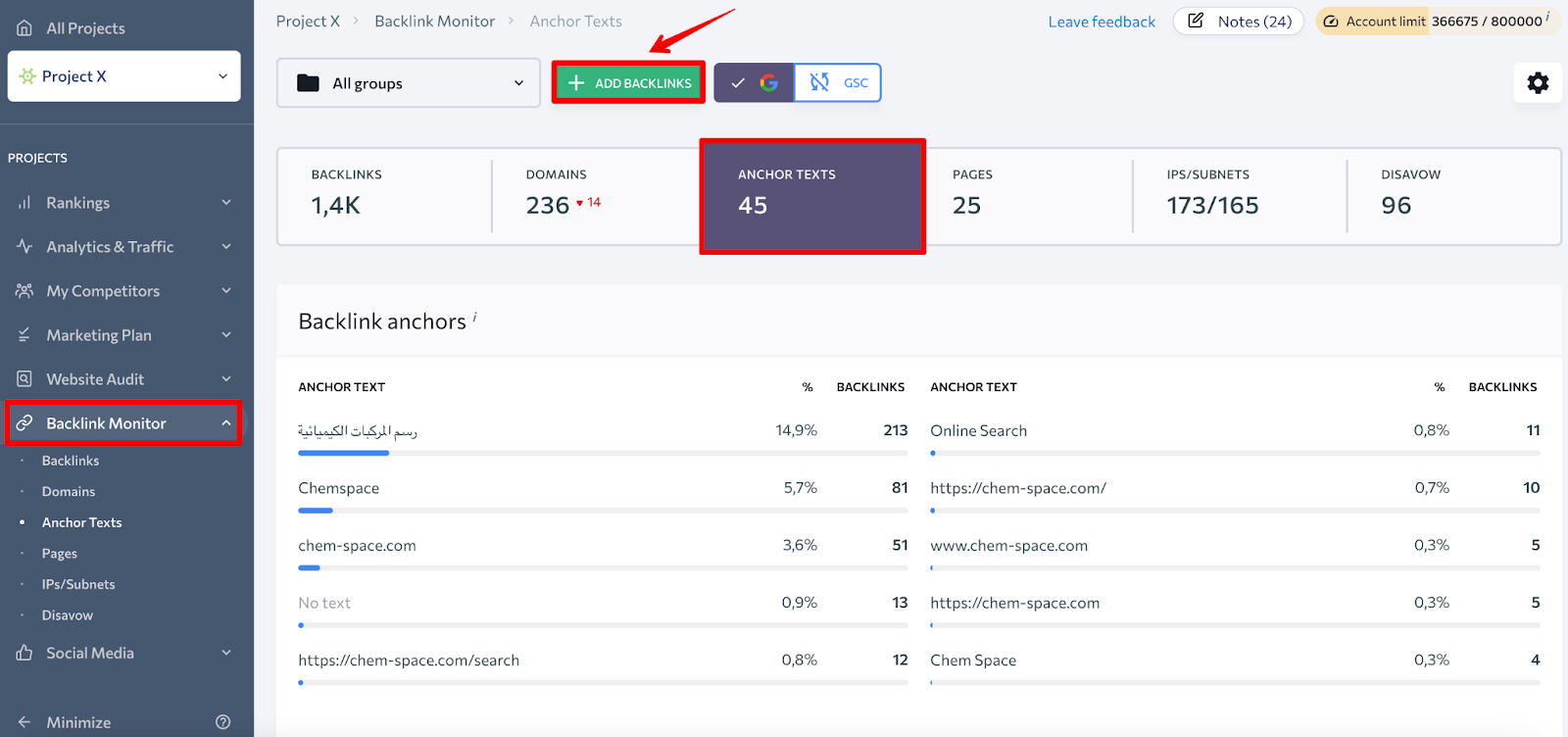Image resolution: width=1568 pixels, height=737 pixels.
Task: Click the Social Media thumbs-up icon
Action: point(24,653)
